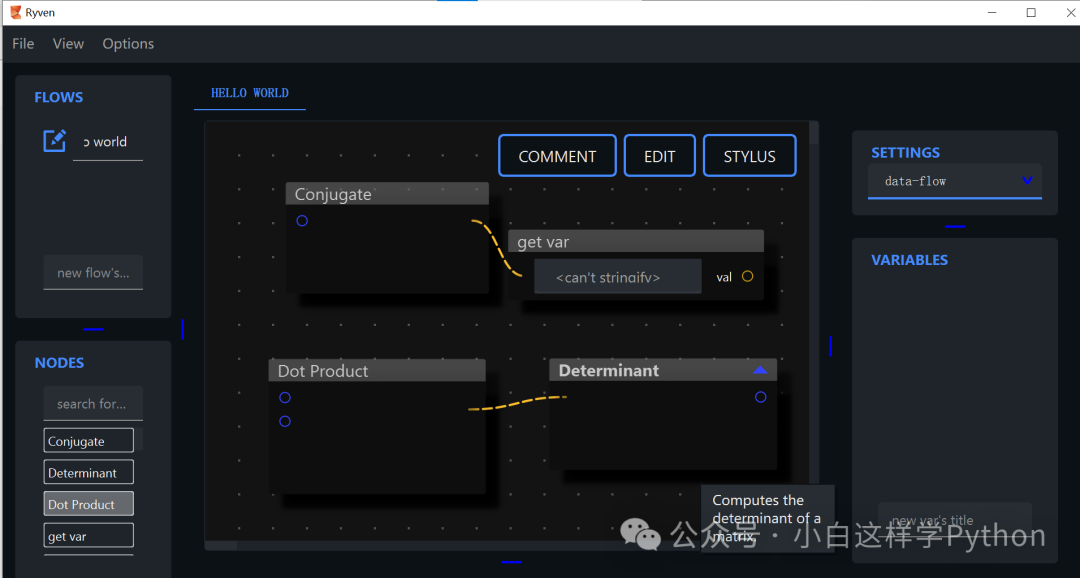Viewport: 1080px width, 578px height.
Task: Click the STYLUS button
Action: click(749, 156)
